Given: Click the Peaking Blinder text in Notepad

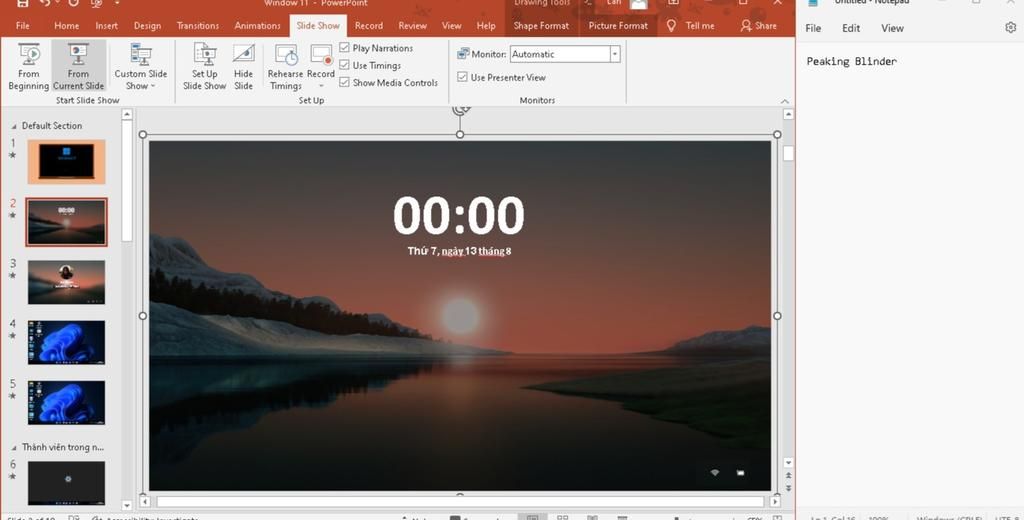Looking at the screenshot, I should [x=852, y=61].
